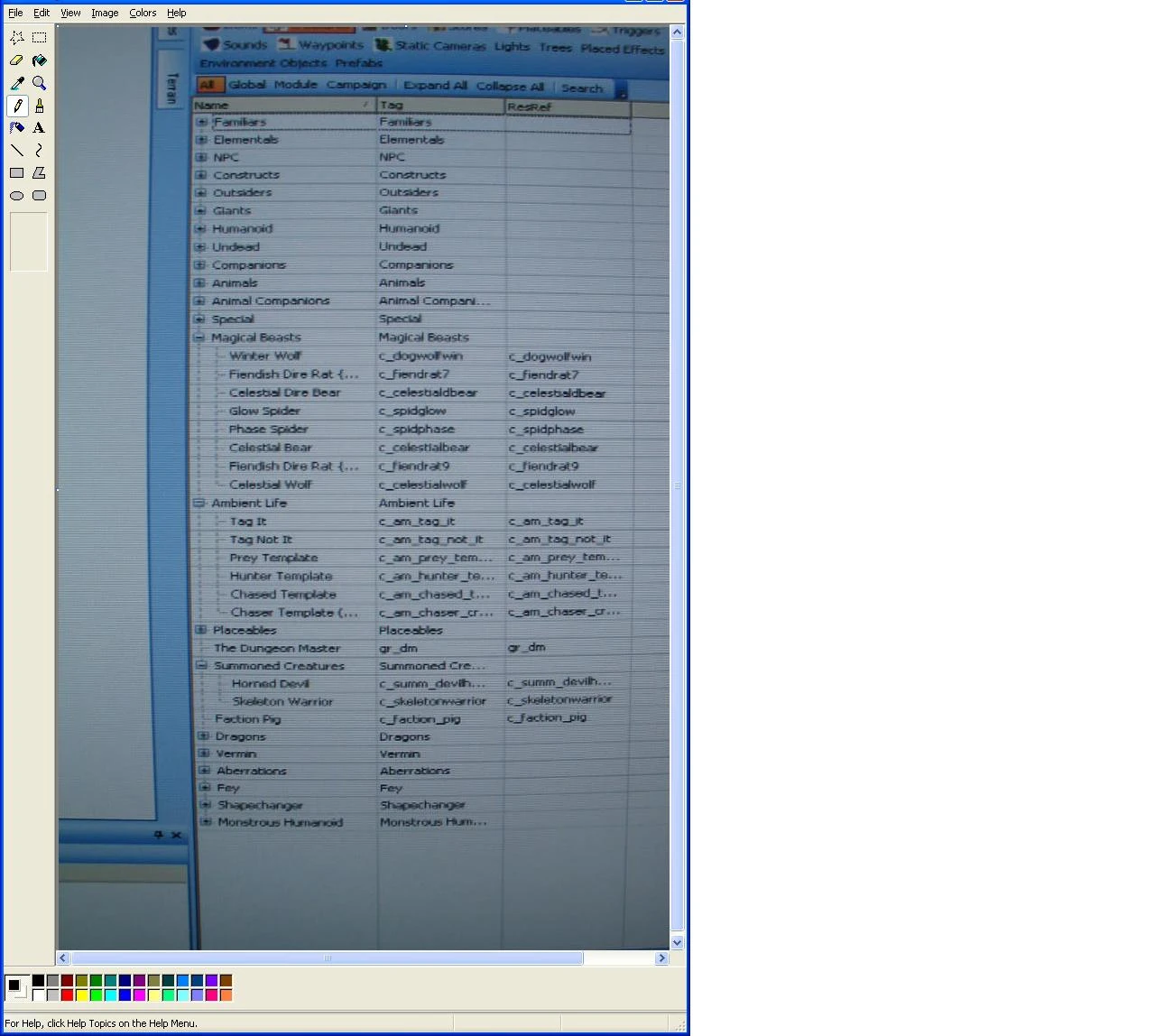This screenshot has width=1173, height=1036.
Task: Click the Glow Spider row name
Action: pyautogui.click(x=264, y=411)
